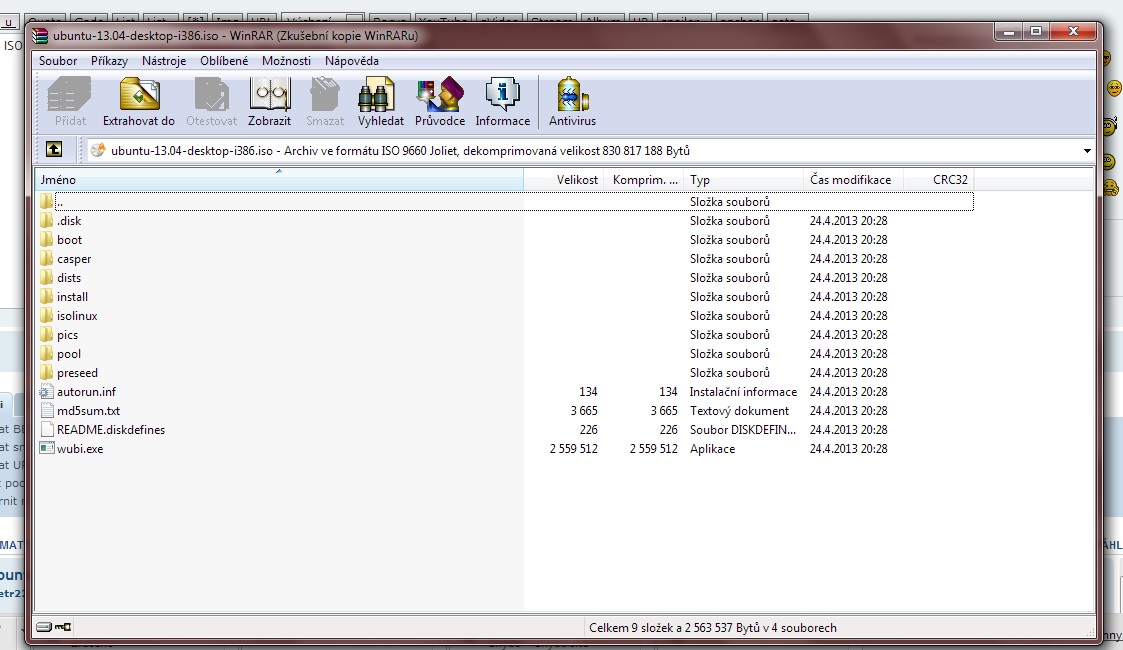
Task: Select the preseed folder icon
Action: coord(47,372)
